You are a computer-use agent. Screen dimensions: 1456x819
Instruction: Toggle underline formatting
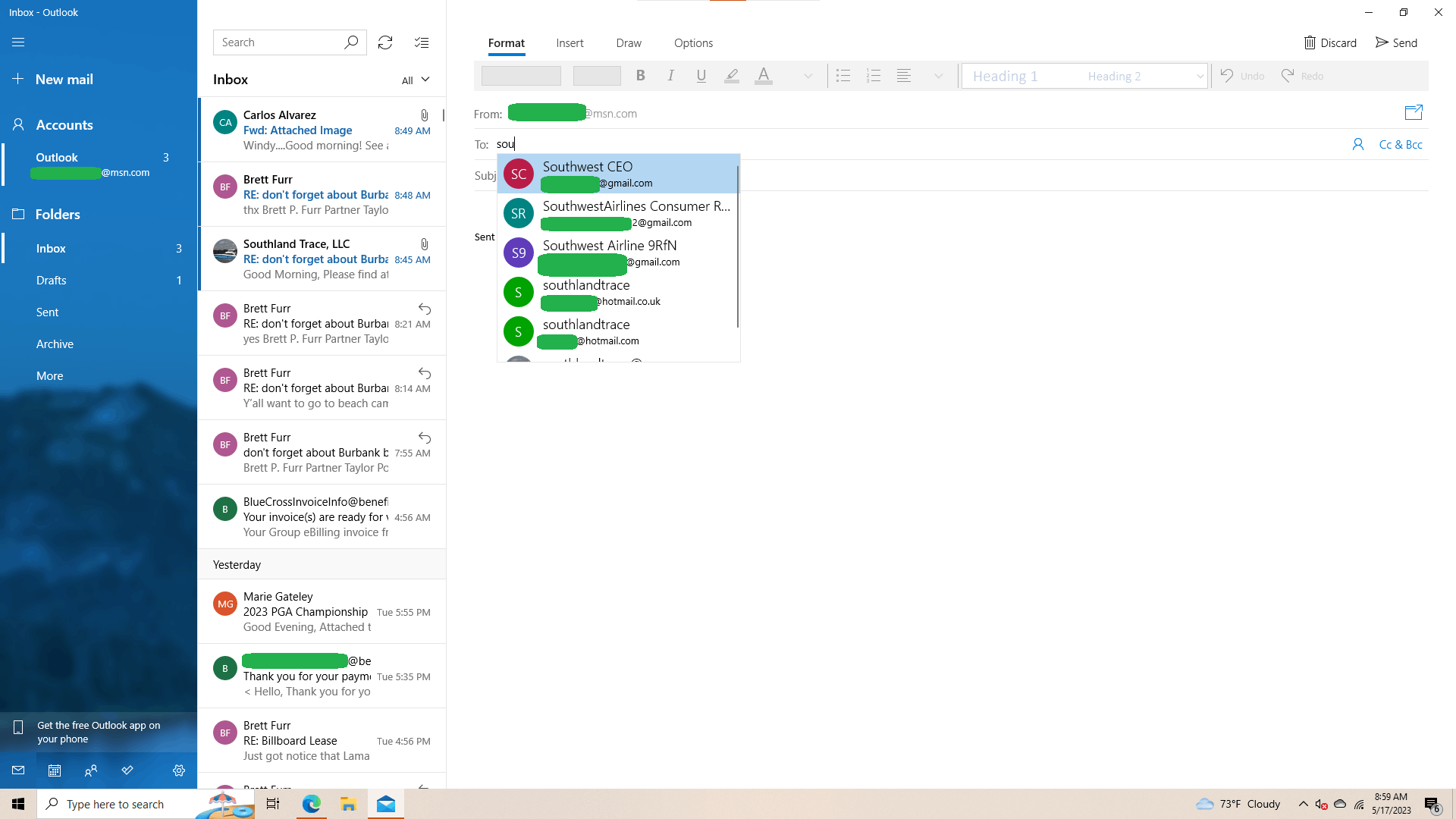pos(701,76)
